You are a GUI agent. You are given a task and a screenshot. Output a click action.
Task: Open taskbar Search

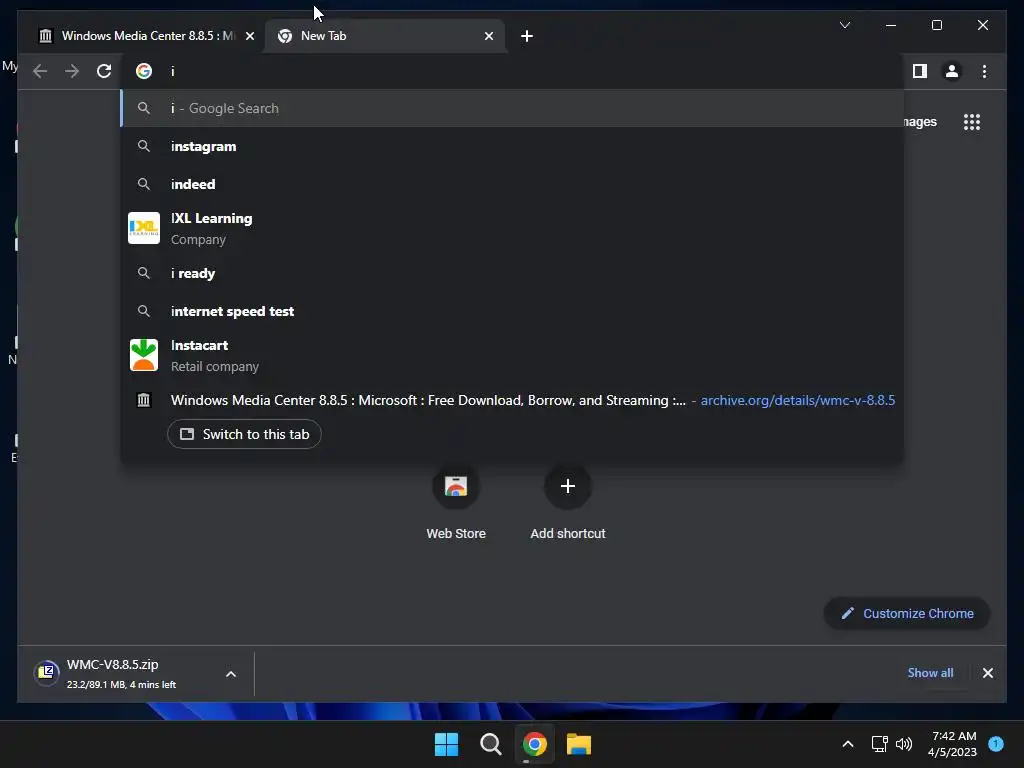[490, 744]
